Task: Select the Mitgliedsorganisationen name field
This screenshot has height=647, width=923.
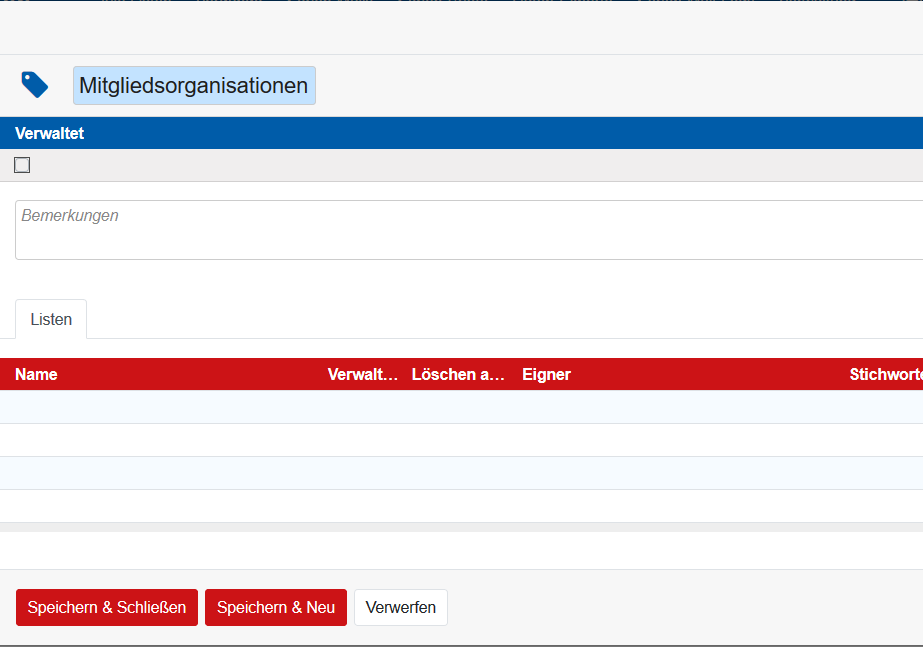Action: coord(194,86)
